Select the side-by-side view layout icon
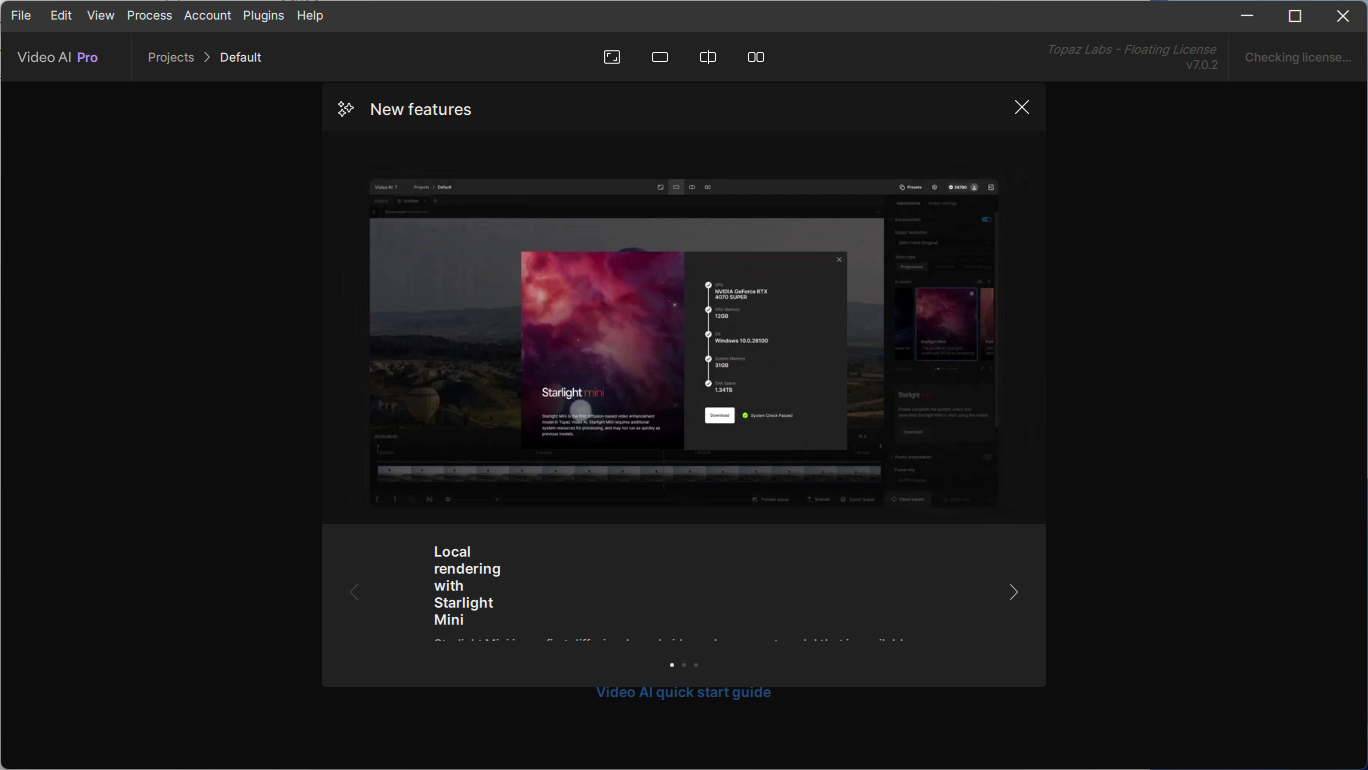The height and width of the screenshot is (770, 1368). [756, 57]
